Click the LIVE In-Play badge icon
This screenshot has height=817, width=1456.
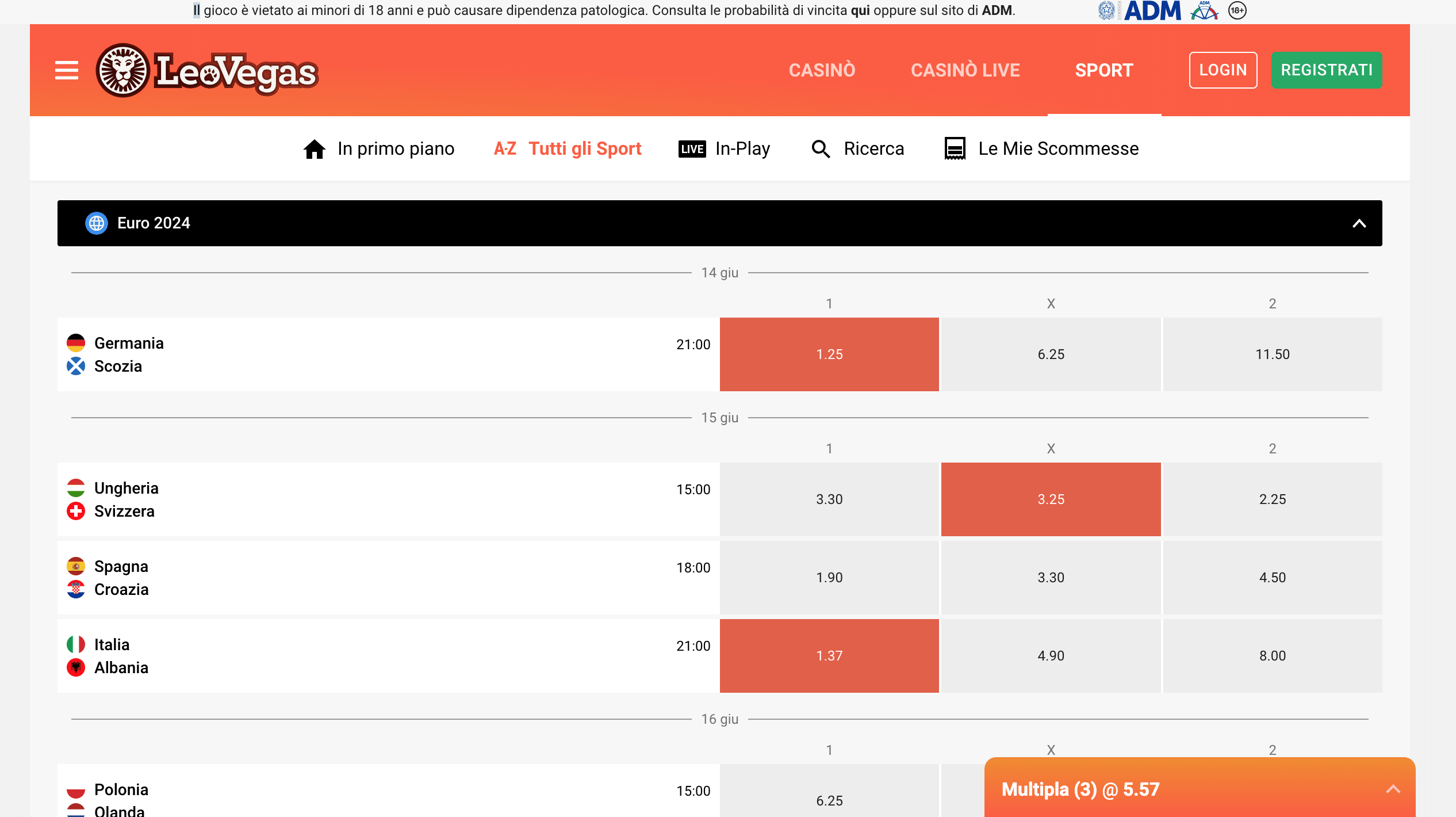pyautogui.click(x=692, y=149)
